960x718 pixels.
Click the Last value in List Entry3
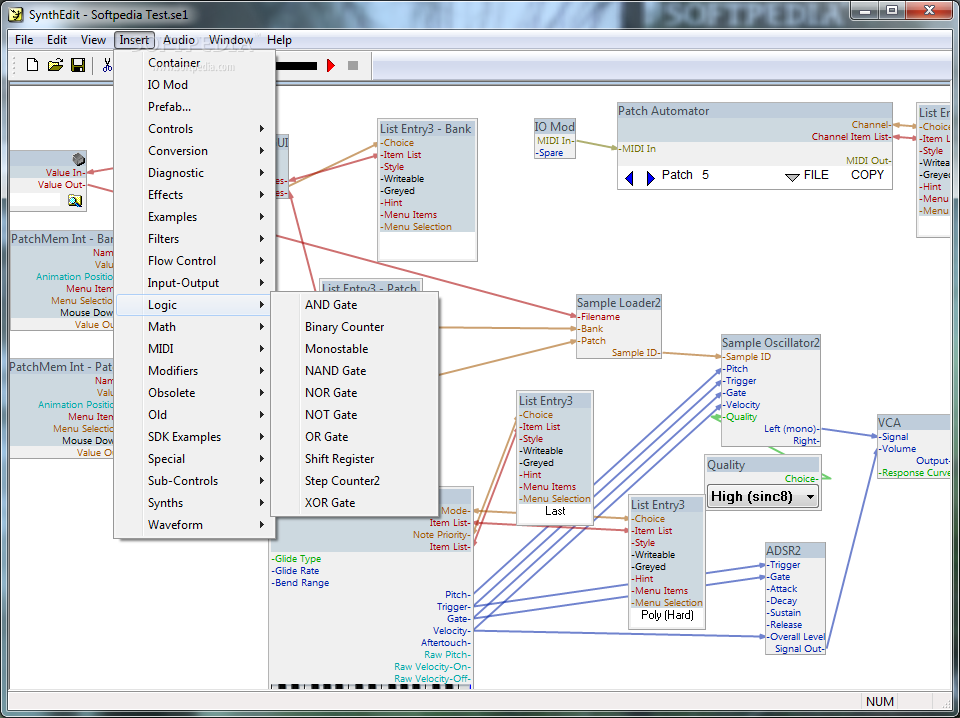click(x=555, y=511)
